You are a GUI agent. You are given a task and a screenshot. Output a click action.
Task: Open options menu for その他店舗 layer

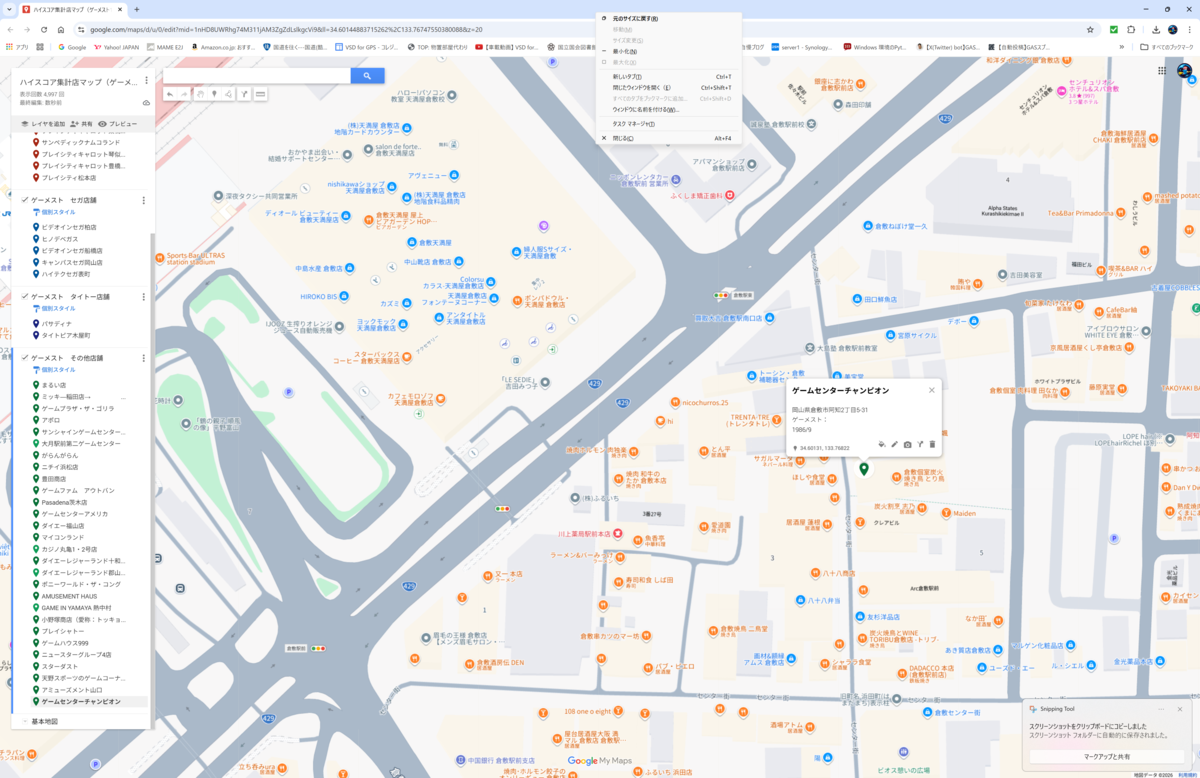tap(143, 357)
